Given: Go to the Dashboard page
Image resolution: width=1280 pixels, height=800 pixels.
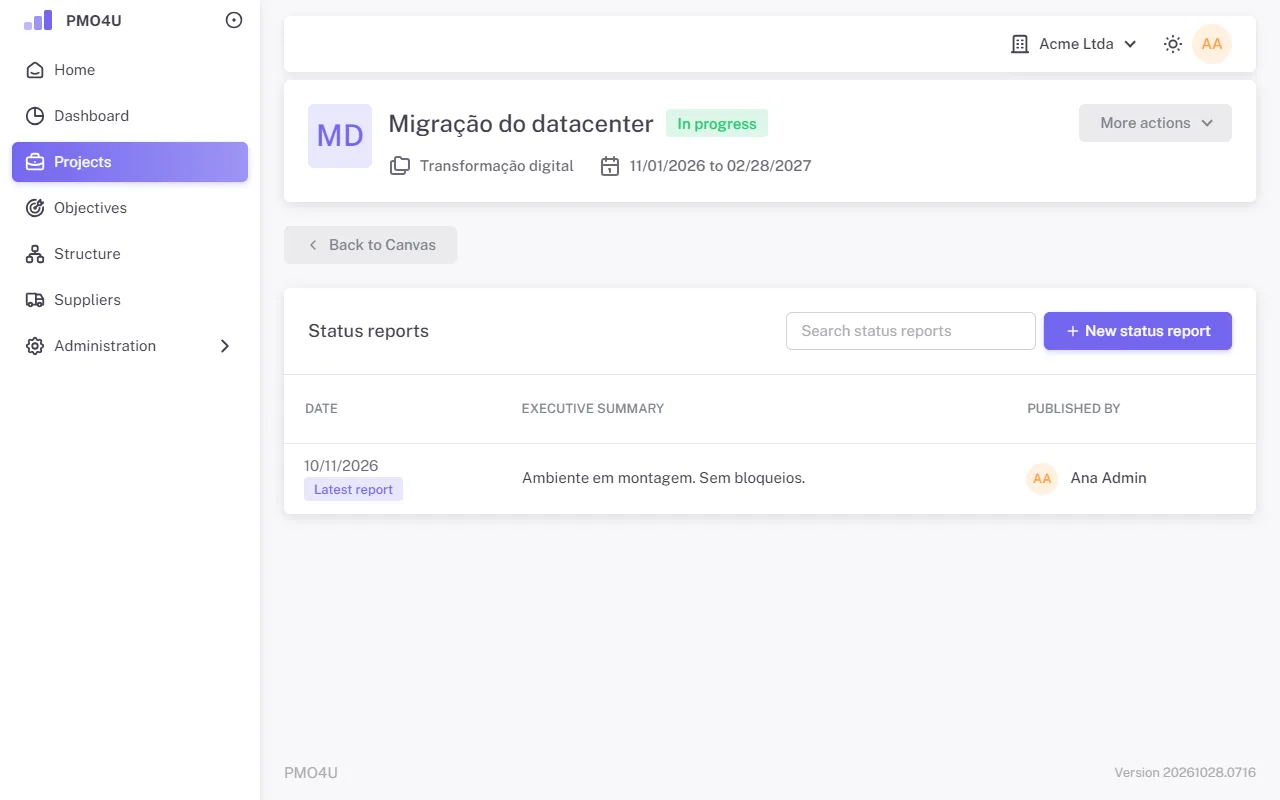Looking at the screenshot, I should point(130,116).
